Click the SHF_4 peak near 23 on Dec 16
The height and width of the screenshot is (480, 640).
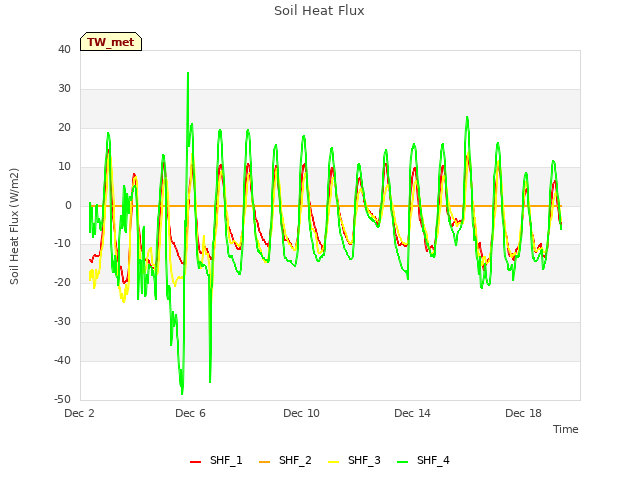click(467, 117)
